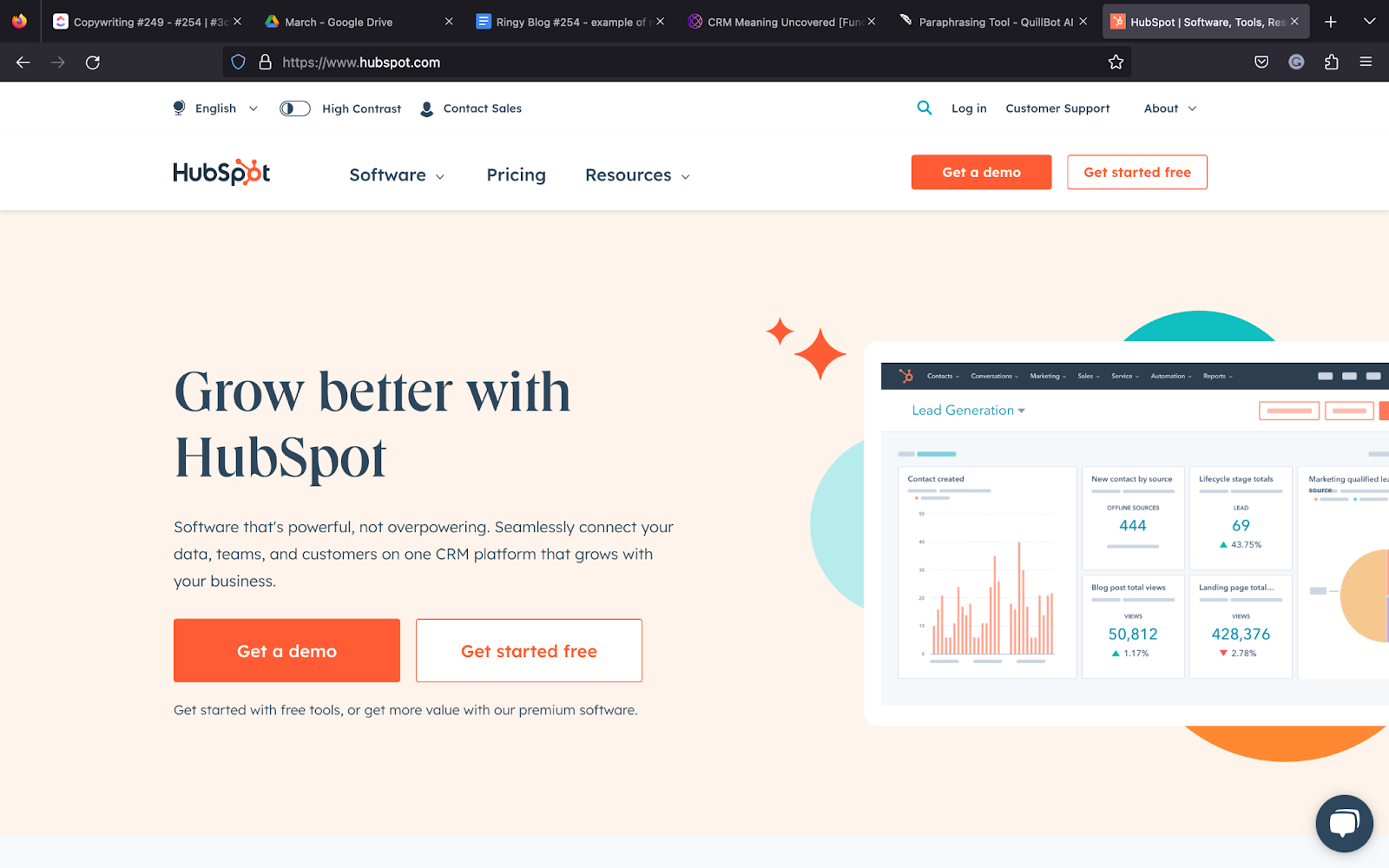Go back with the browser arrow
This screenshot has height=868, width=1389.
(23, 62)
